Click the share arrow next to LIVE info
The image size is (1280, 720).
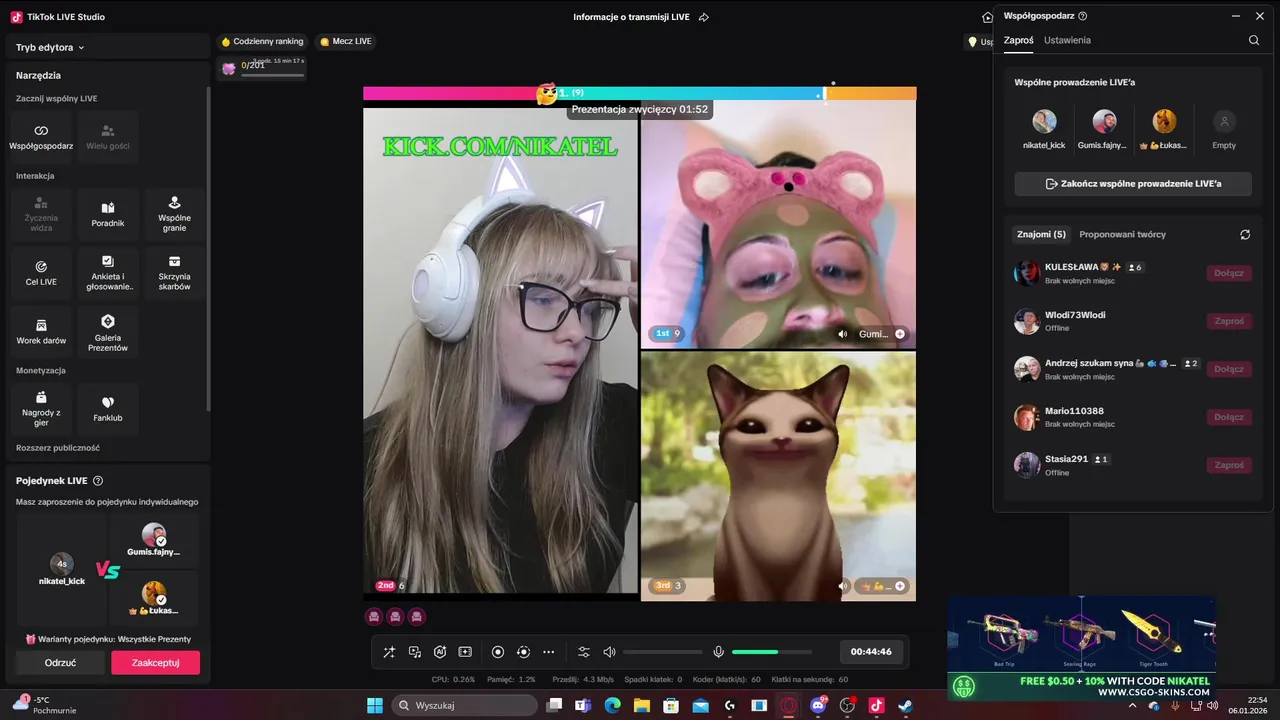(x=704, y=17)
